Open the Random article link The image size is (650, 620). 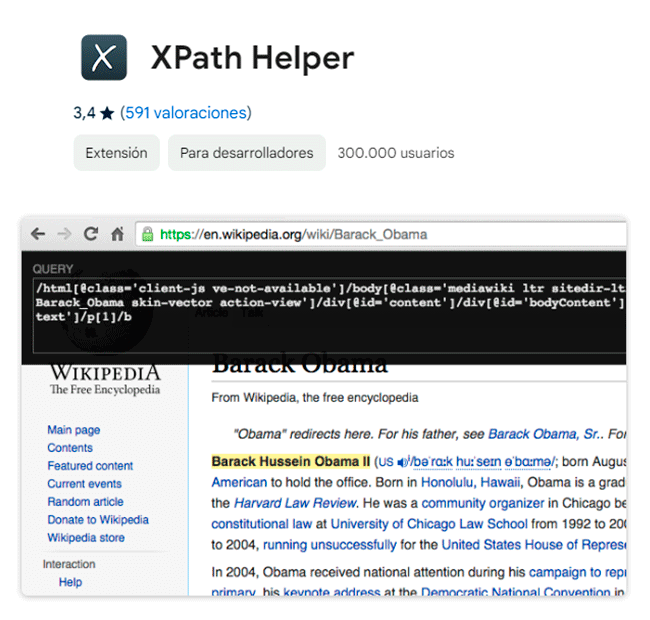(x=85, y=501)
